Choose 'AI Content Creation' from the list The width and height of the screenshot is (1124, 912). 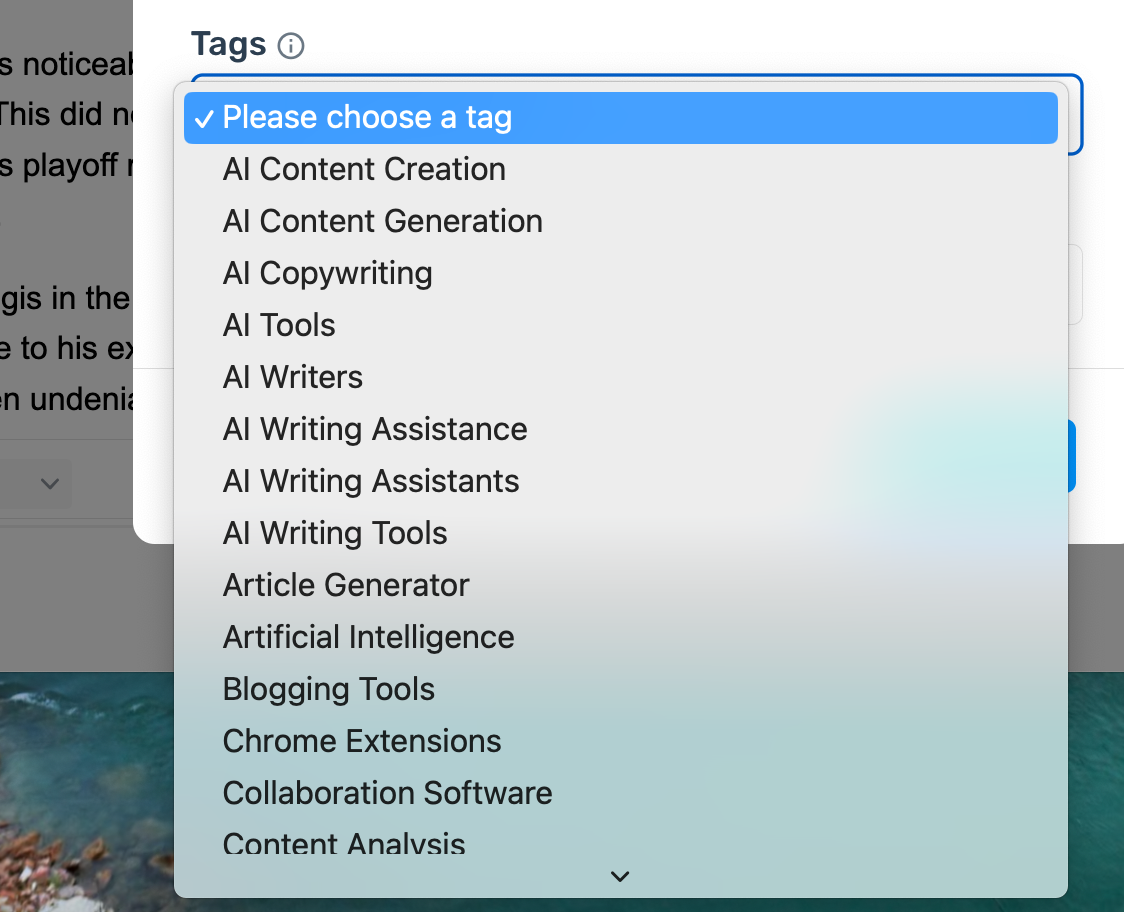(x=364, y=170)
